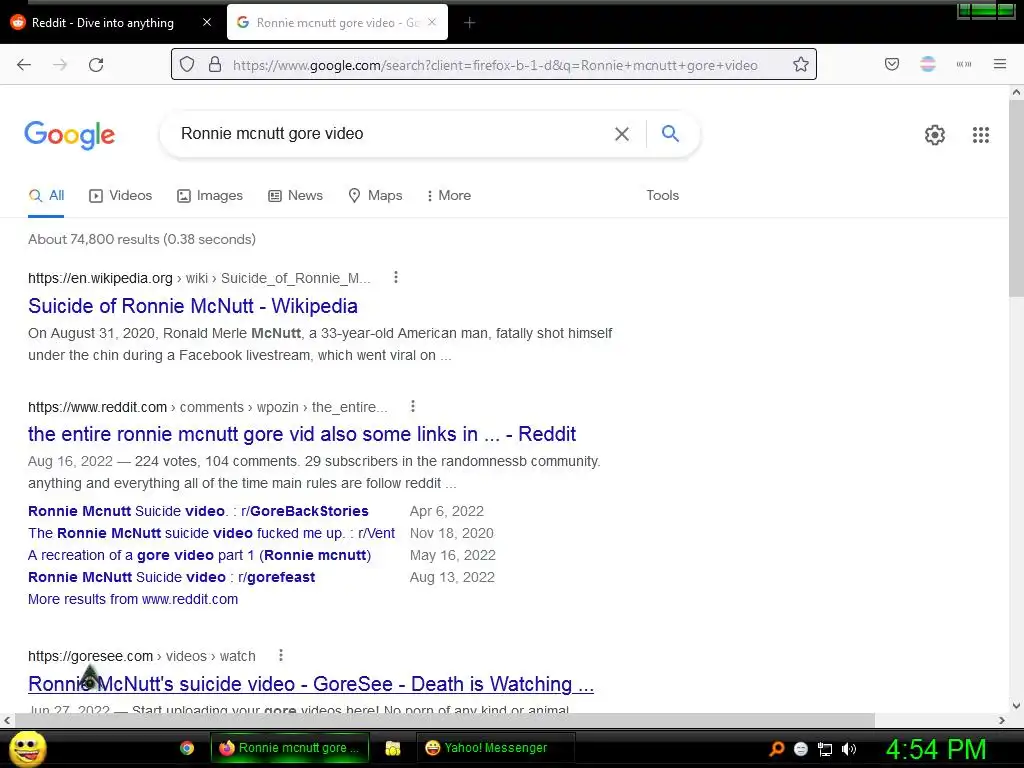
Task: Click the horizontal scrollbar right arrow
Action: coord(1002,720)
